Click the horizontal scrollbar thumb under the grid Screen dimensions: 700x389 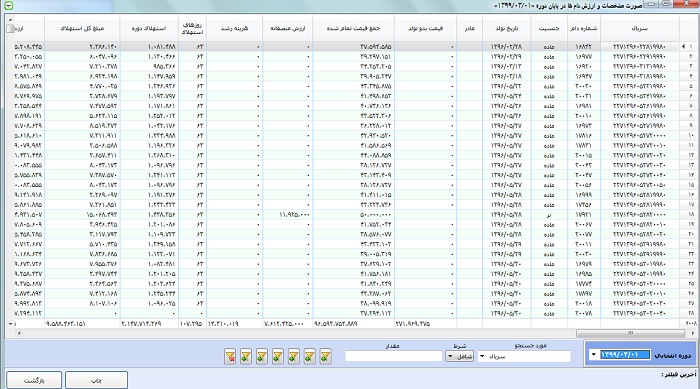630,333
